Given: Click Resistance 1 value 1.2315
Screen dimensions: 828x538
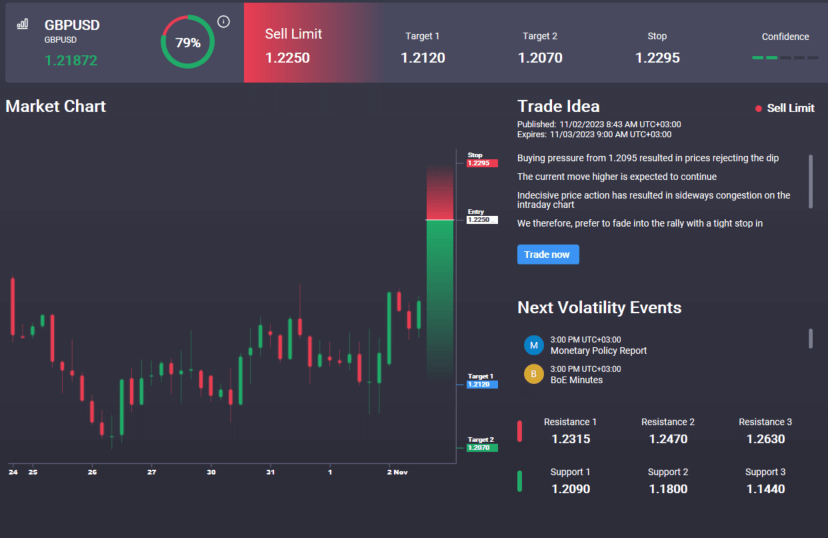Looking at the screenshot, I should [570, 439].
